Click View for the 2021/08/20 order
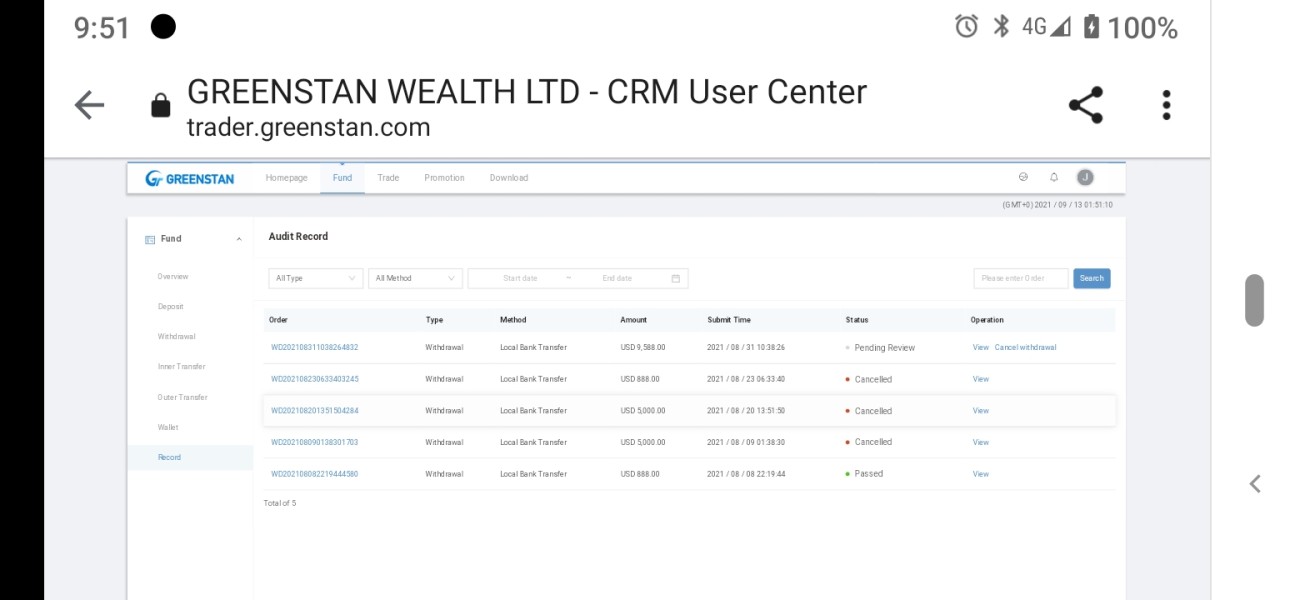 pyautogui.click(x=980, y=411)
